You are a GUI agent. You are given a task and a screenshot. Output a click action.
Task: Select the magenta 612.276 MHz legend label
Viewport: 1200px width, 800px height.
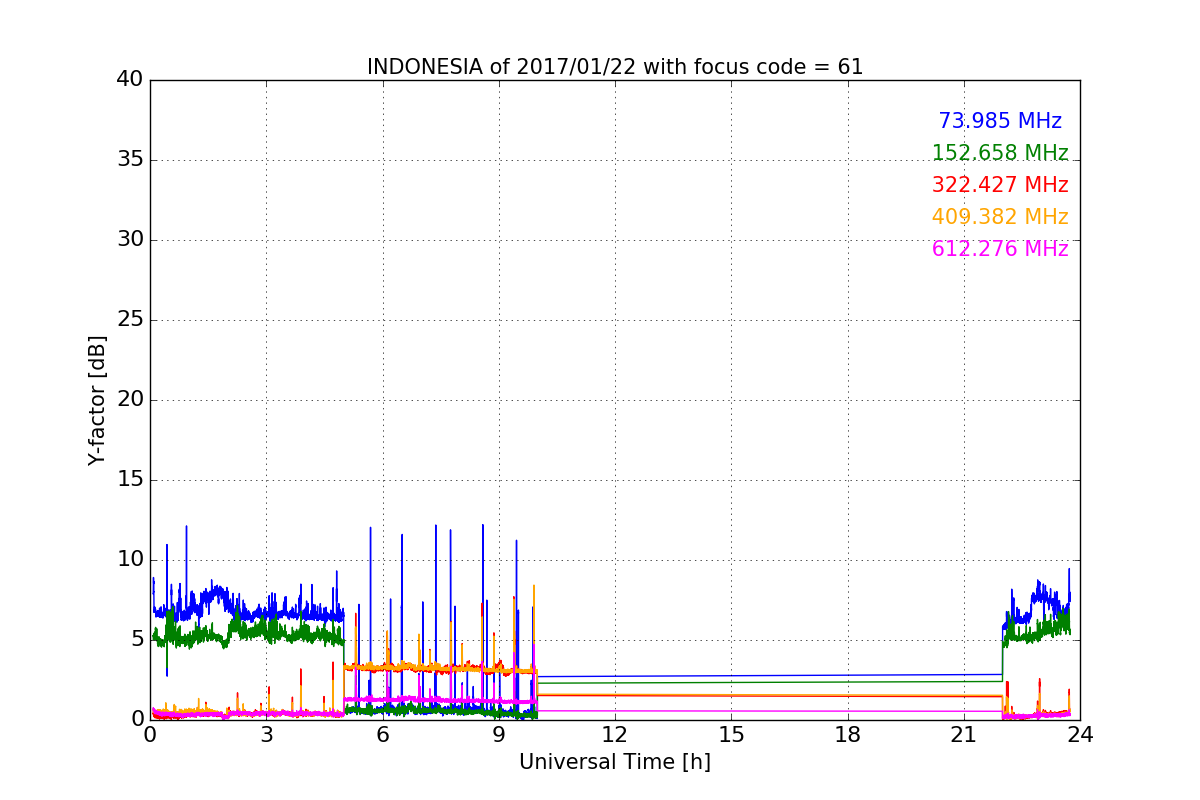(1000, 249)
